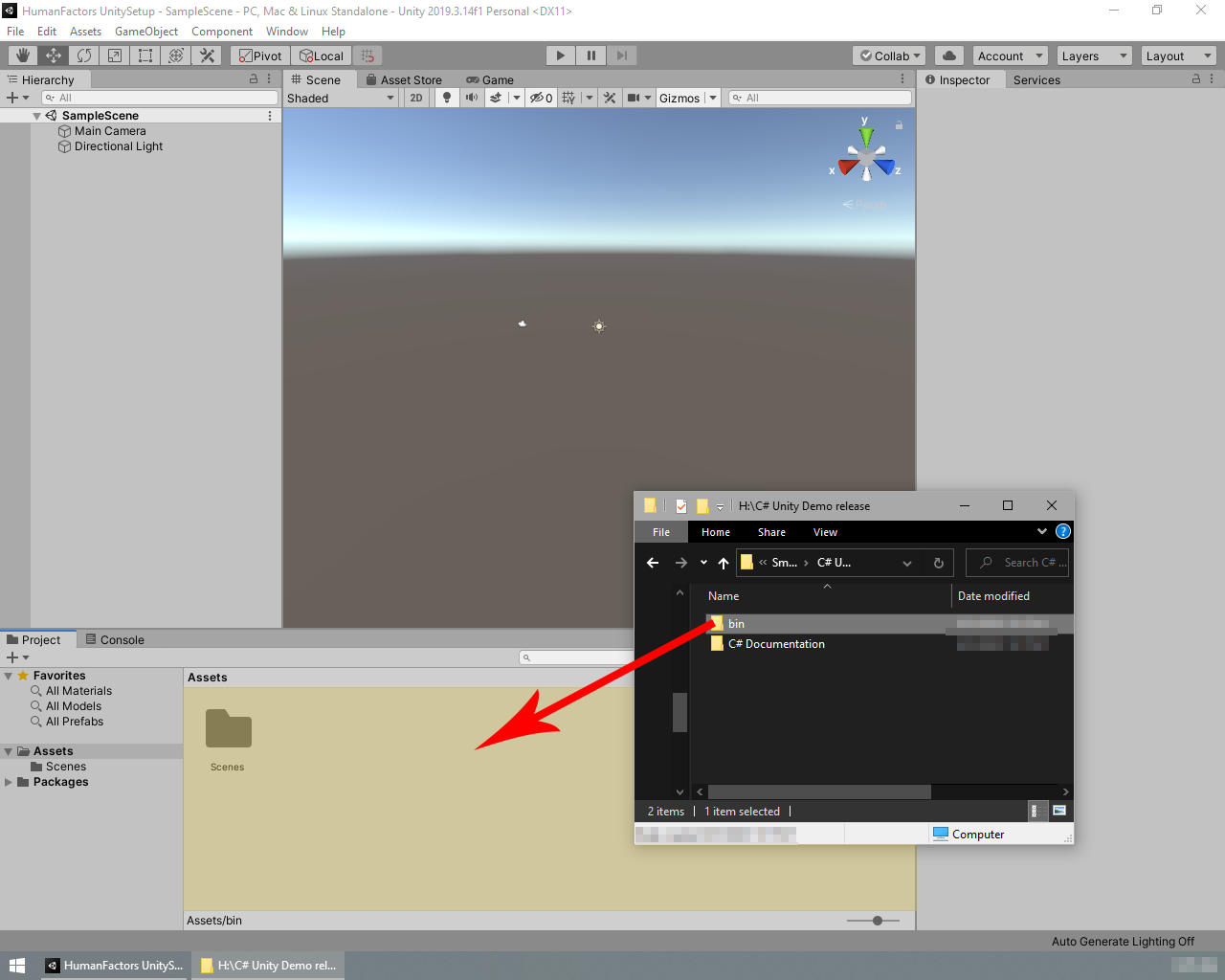Open scene component tools icon
Image resolution: width=1225 pixels, height=980 pixels.
[610, 98]
